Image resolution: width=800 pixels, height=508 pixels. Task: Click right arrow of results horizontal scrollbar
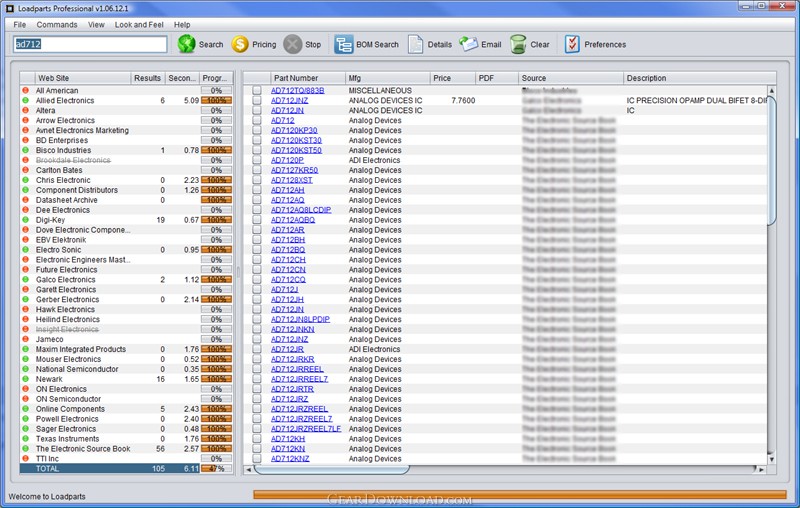click(761, 469)
